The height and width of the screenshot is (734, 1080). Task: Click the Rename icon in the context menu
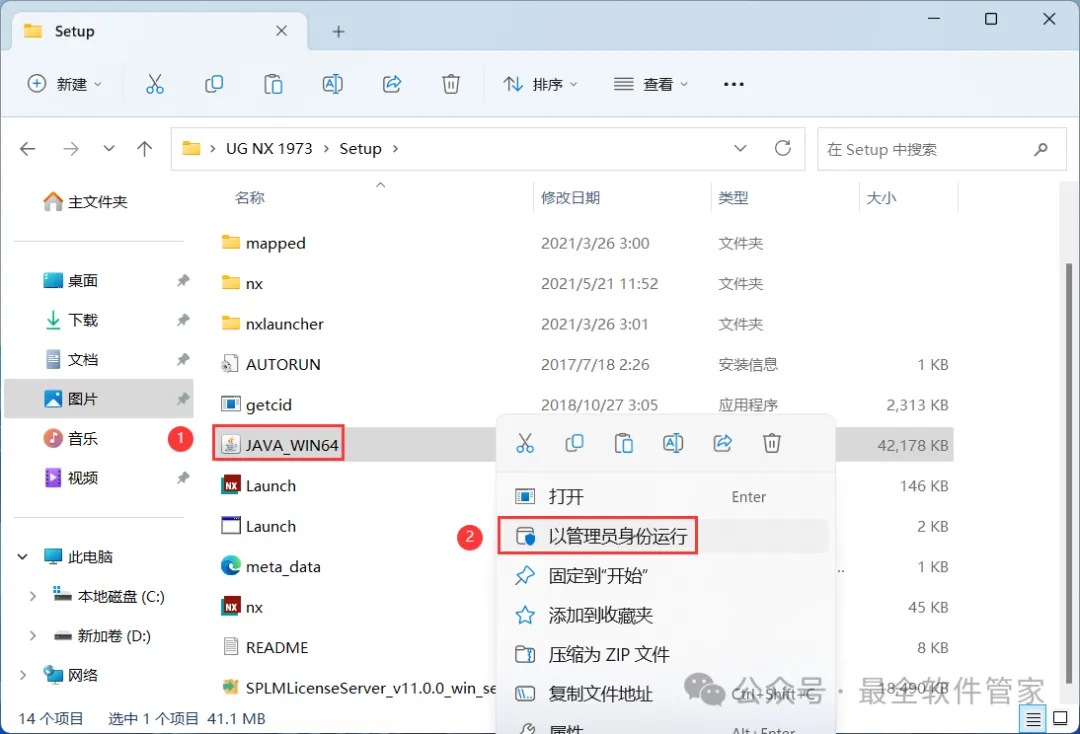click(x=673, y=443)
